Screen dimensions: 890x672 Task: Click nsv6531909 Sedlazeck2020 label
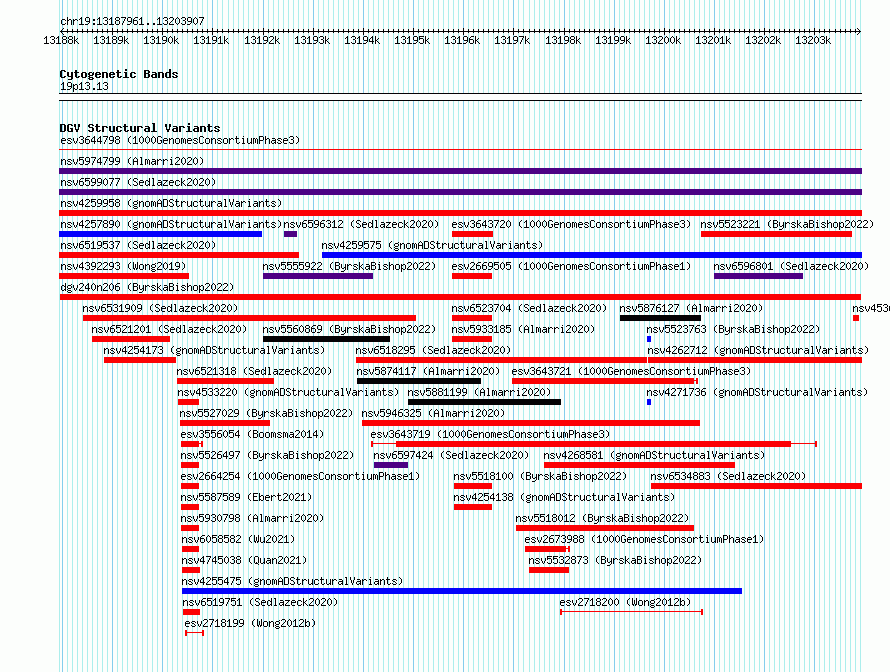click(x=160, y=308)
